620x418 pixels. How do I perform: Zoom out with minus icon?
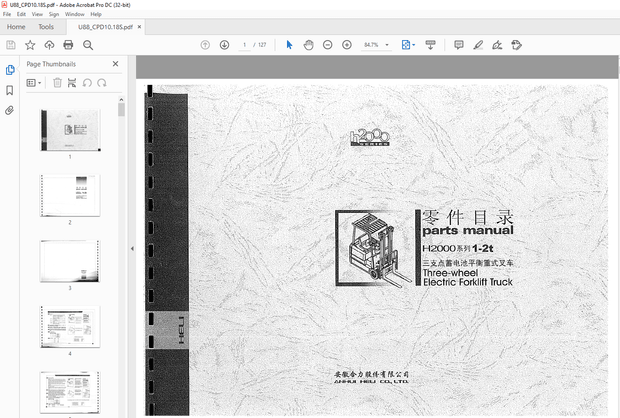[x=327, y=45]
